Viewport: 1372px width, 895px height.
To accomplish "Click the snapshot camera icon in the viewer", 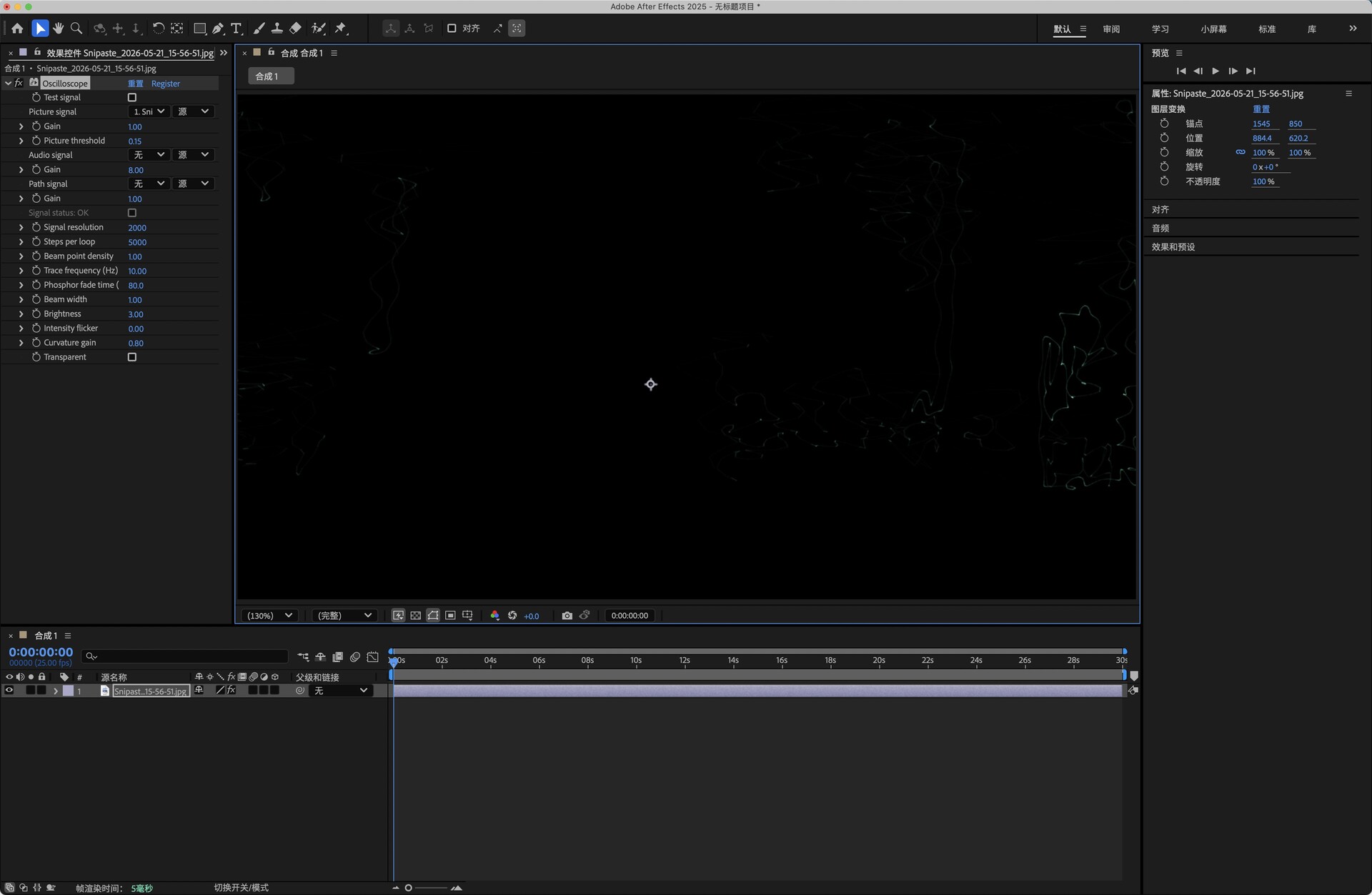I will [567, 615].
